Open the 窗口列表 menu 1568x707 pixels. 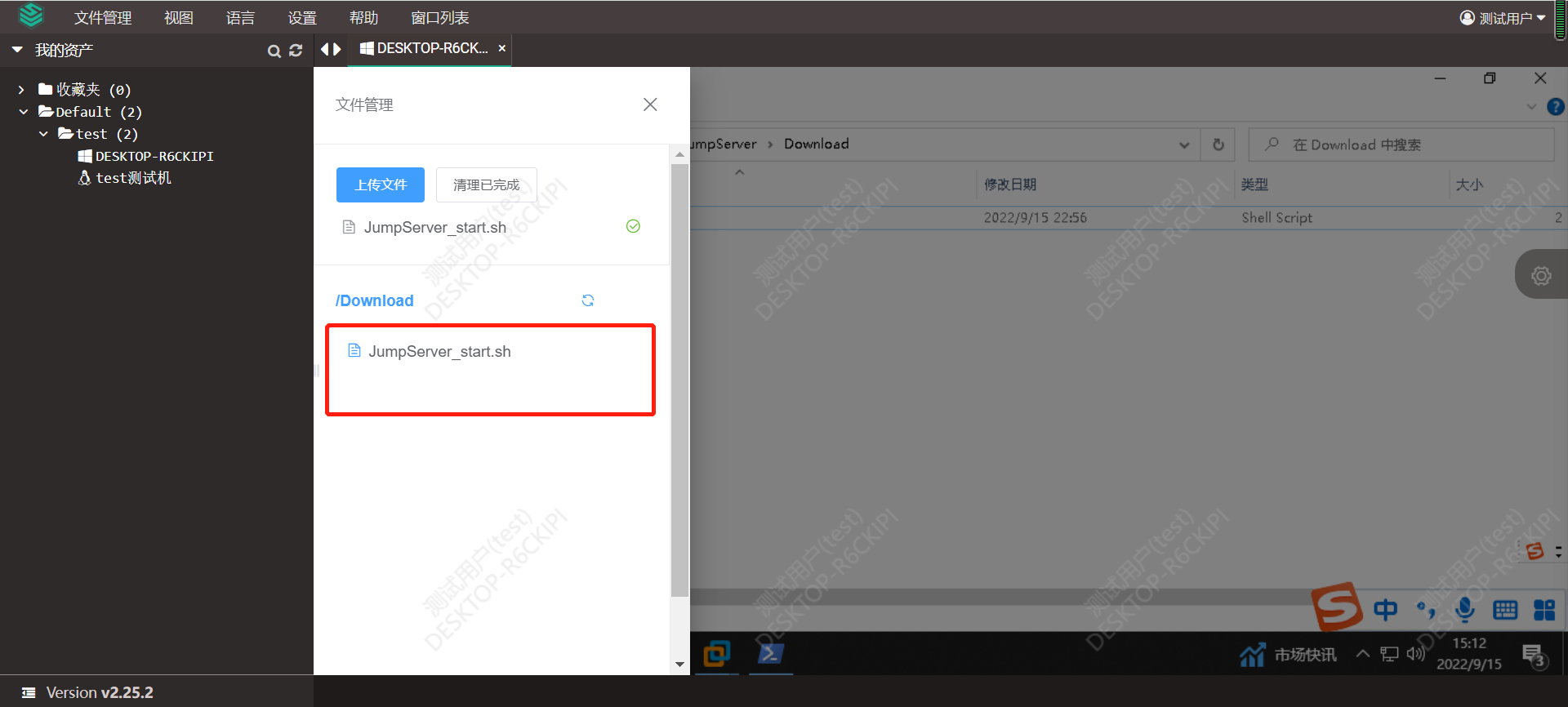point(440,18)
